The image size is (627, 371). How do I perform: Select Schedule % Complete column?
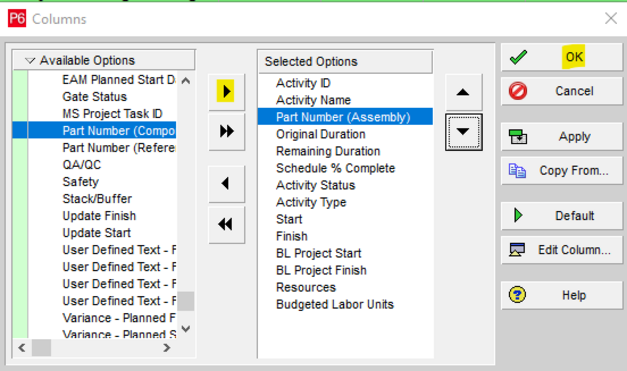coord(335,168)
